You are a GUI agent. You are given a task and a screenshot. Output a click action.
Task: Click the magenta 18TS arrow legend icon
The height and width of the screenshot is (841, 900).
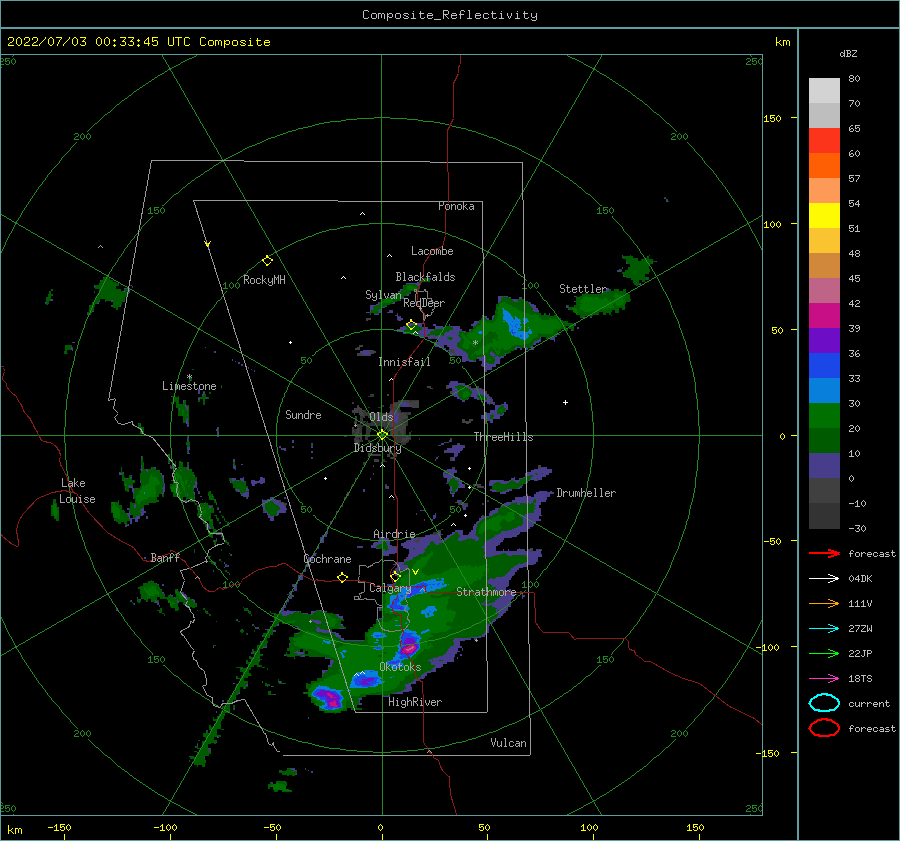(x=824, y=679)
